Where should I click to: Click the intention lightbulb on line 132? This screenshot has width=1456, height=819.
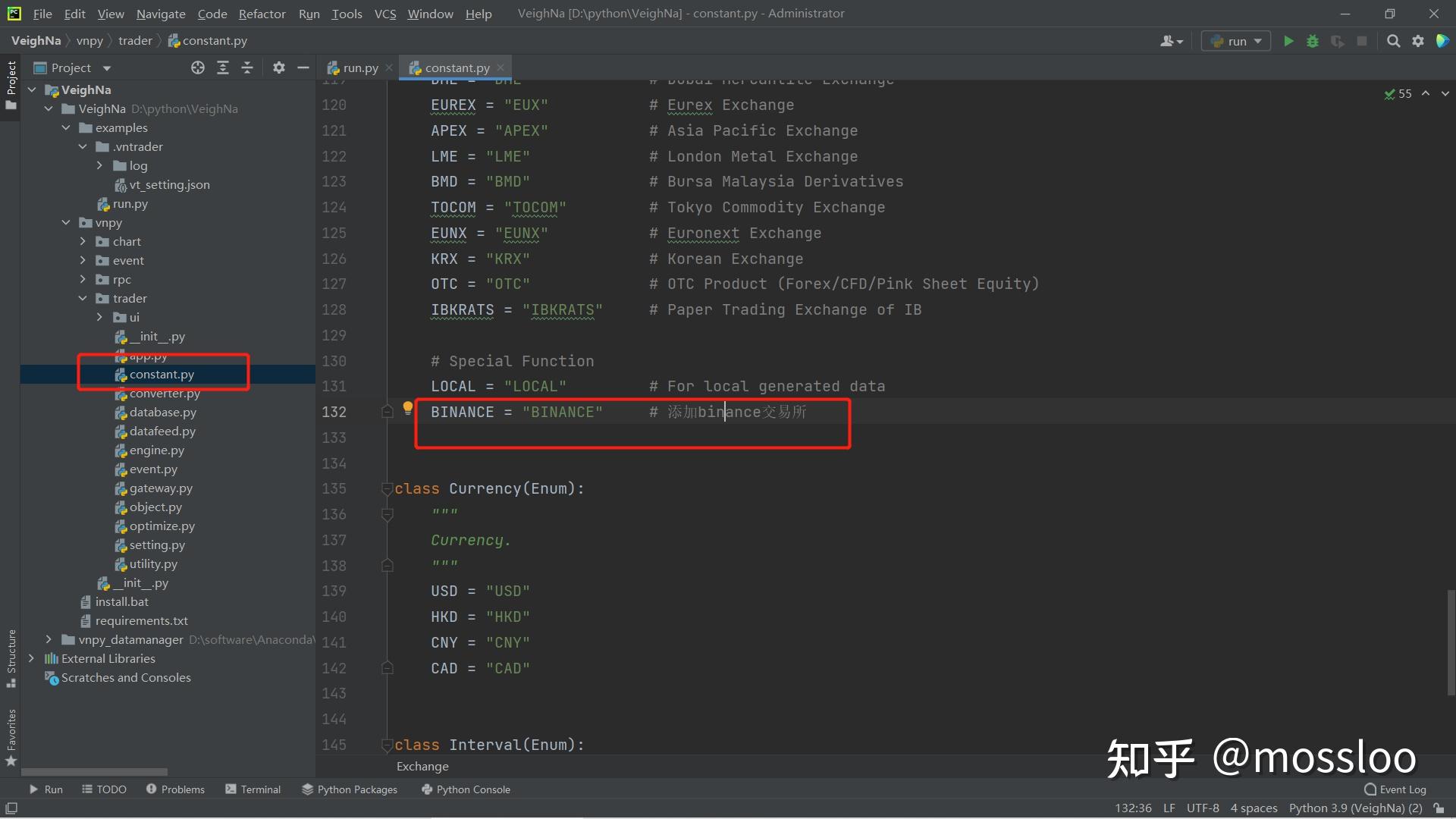coord(408,409)
